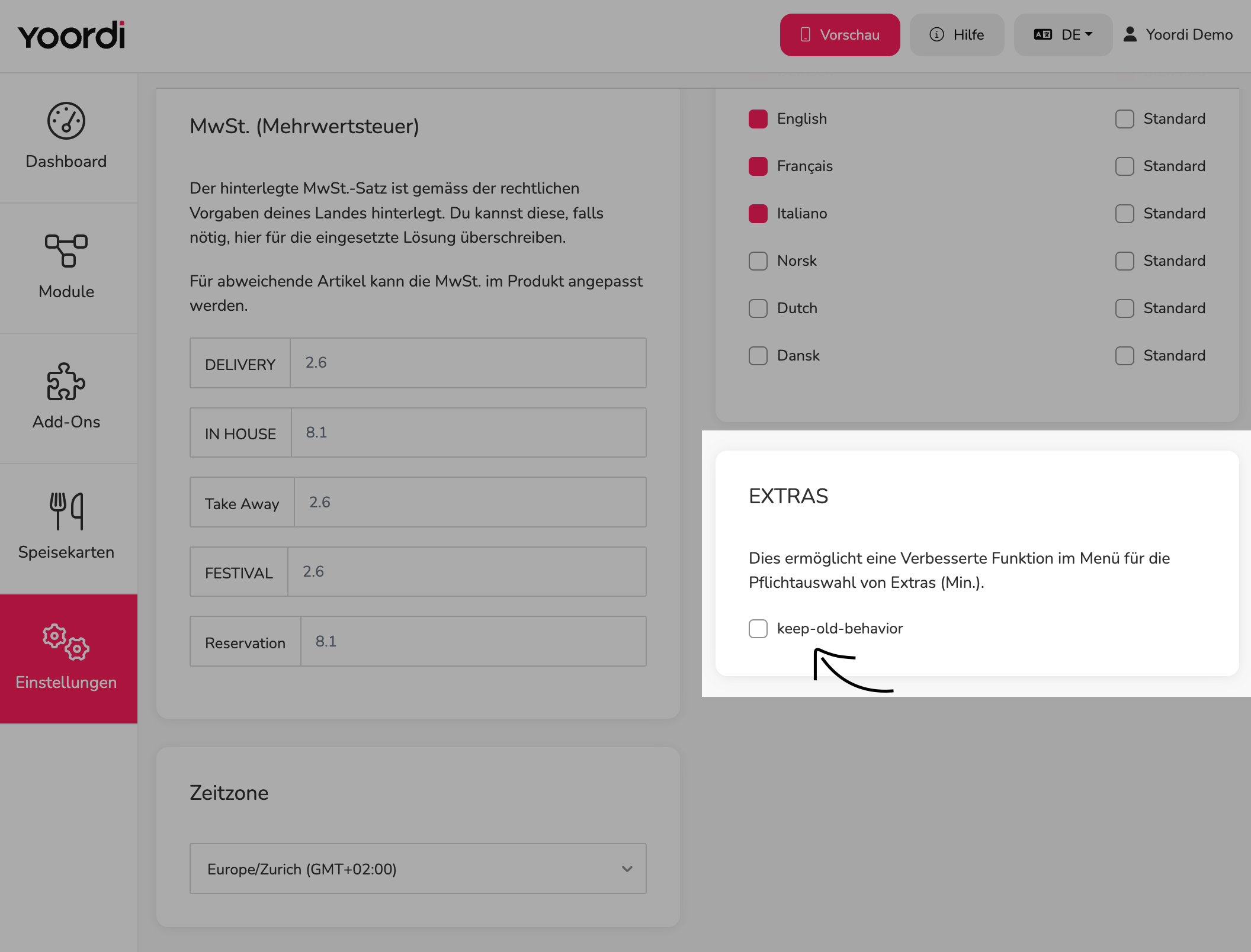Enable the keep-old-behavior checkbox
Screen dimensions: 1251x952
(x=758, y=629)
